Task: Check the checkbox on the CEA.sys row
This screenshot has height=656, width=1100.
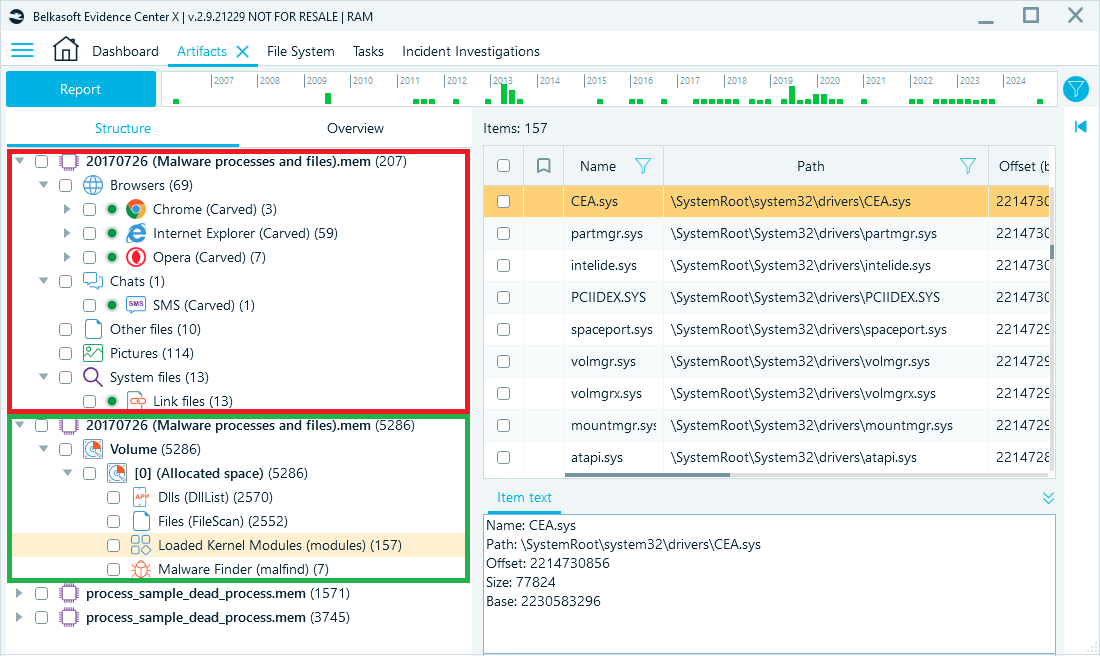Action: (x=503, y=201)
